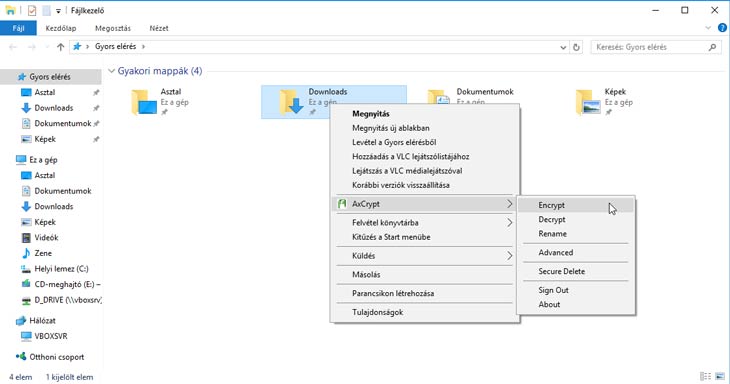Choose About in the AxCrypt submenu

(x=576, y=304)
